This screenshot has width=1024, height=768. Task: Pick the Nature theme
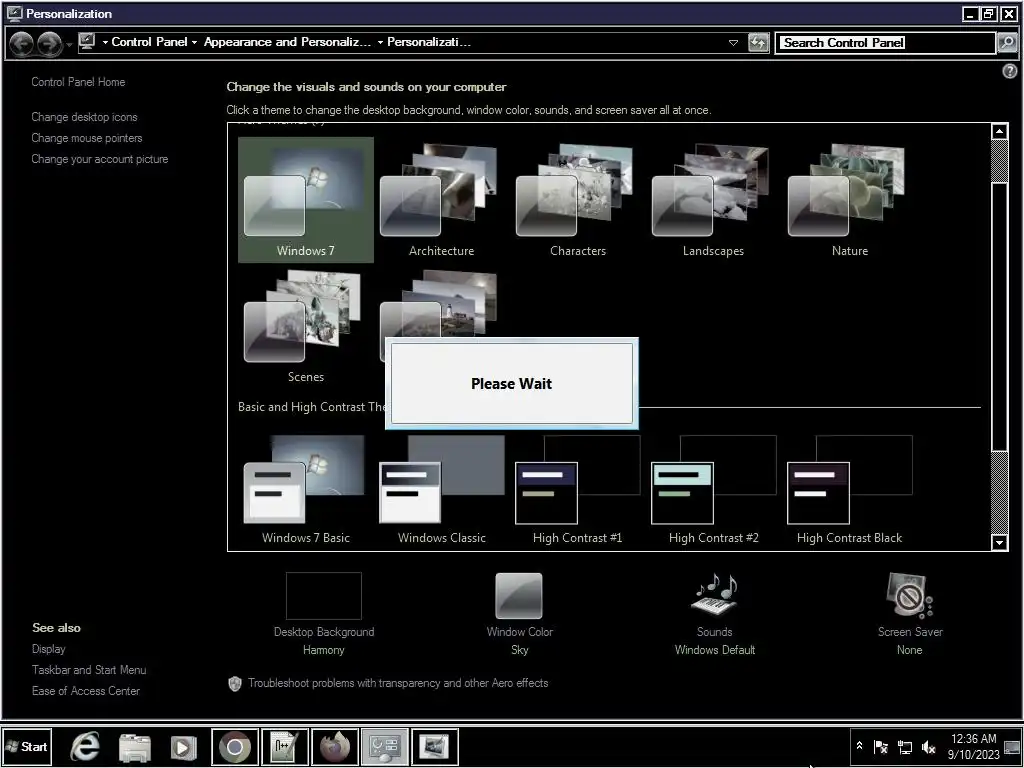(x=849, y=199)
